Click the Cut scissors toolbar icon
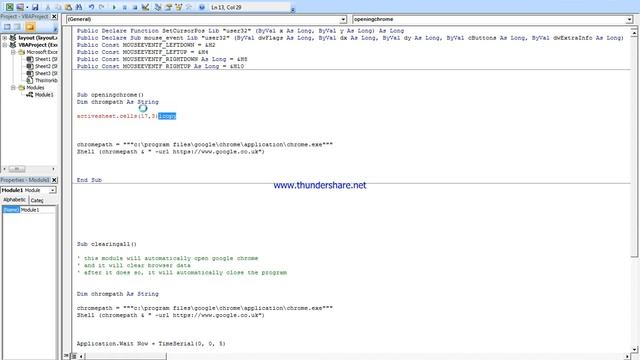 coord(48,7)
